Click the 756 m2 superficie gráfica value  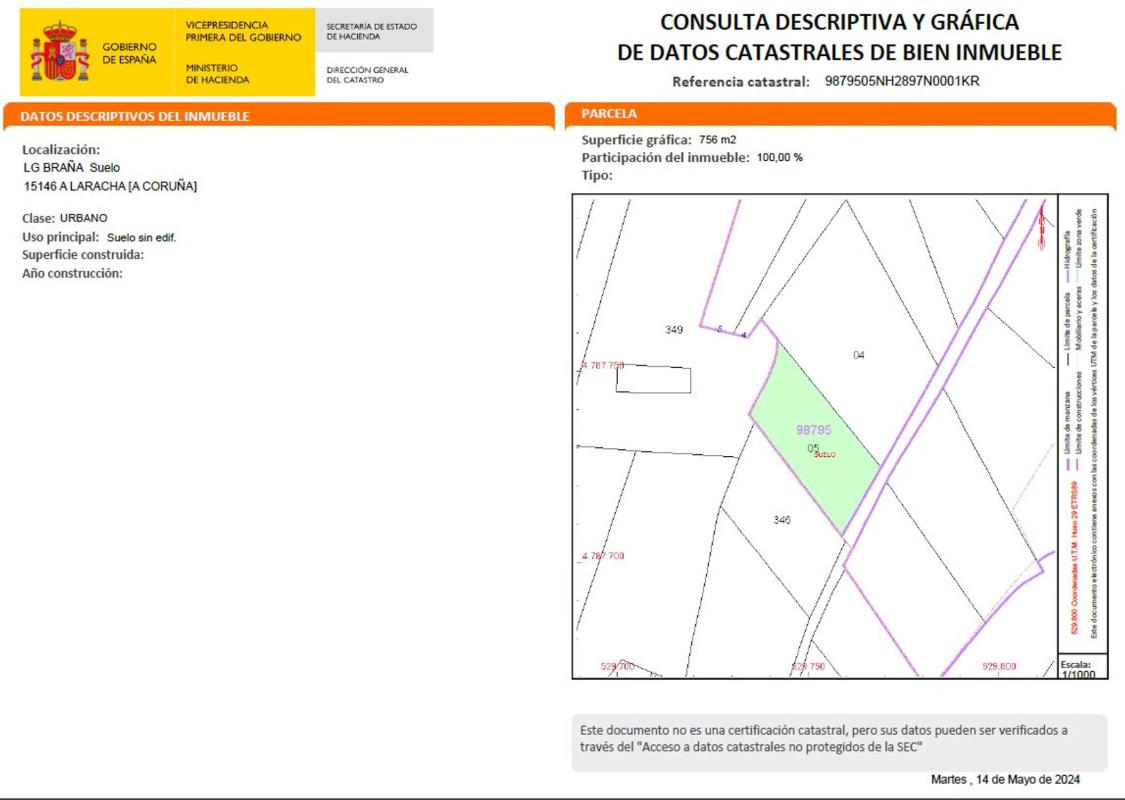717,140
